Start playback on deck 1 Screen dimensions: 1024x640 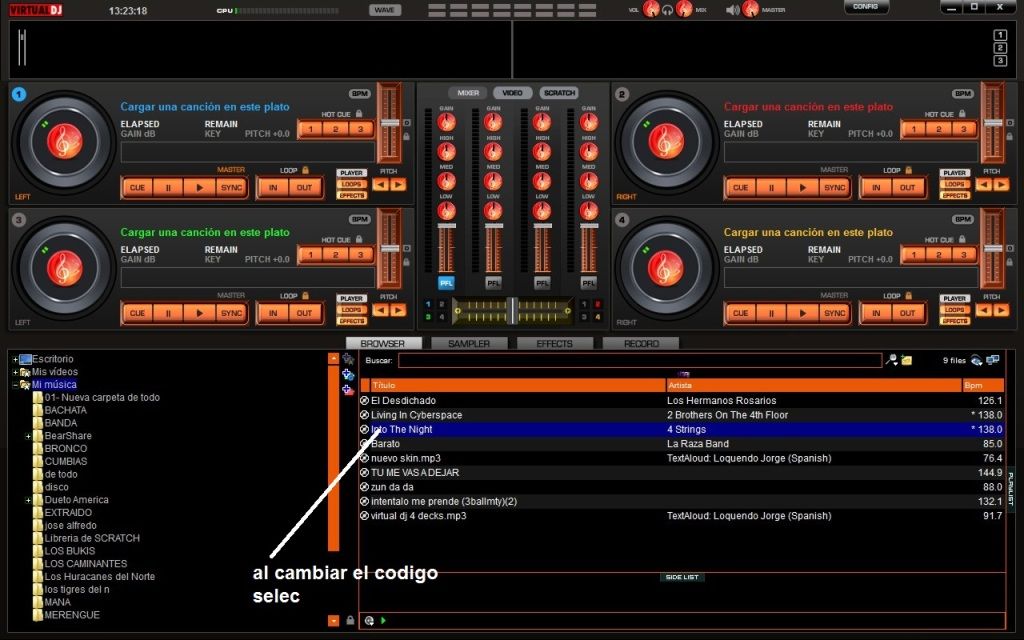pos(200,187)
